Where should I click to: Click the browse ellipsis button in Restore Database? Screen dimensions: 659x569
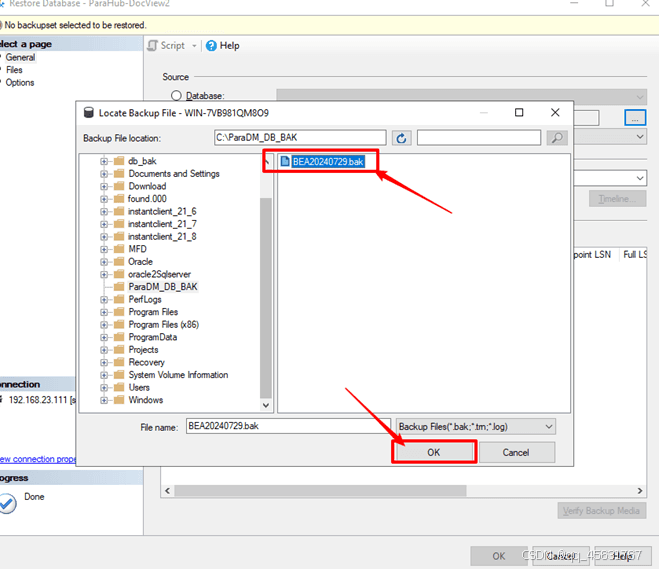(x=635, y=118)
